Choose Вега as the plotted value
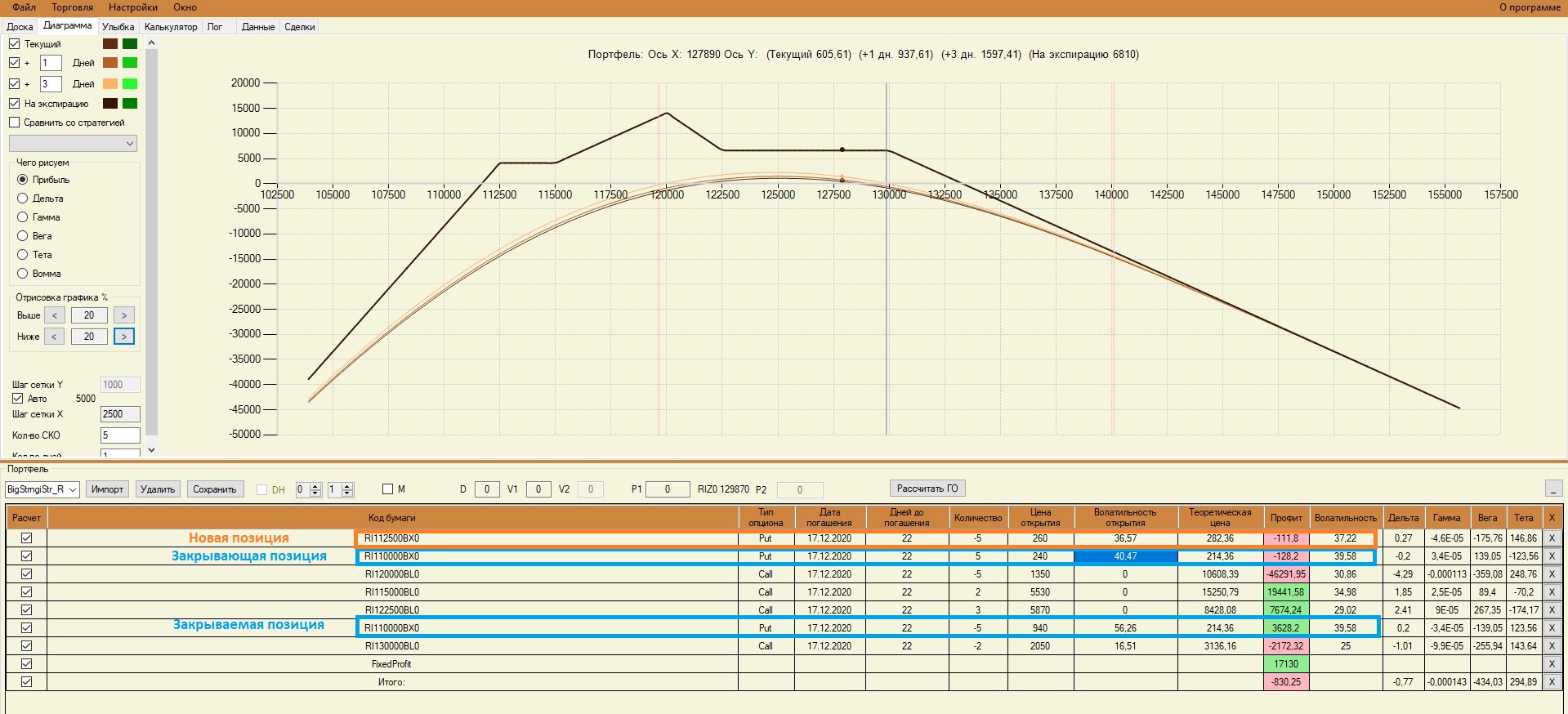This screenshot has height=714, width=1568. tap(23, 236)
